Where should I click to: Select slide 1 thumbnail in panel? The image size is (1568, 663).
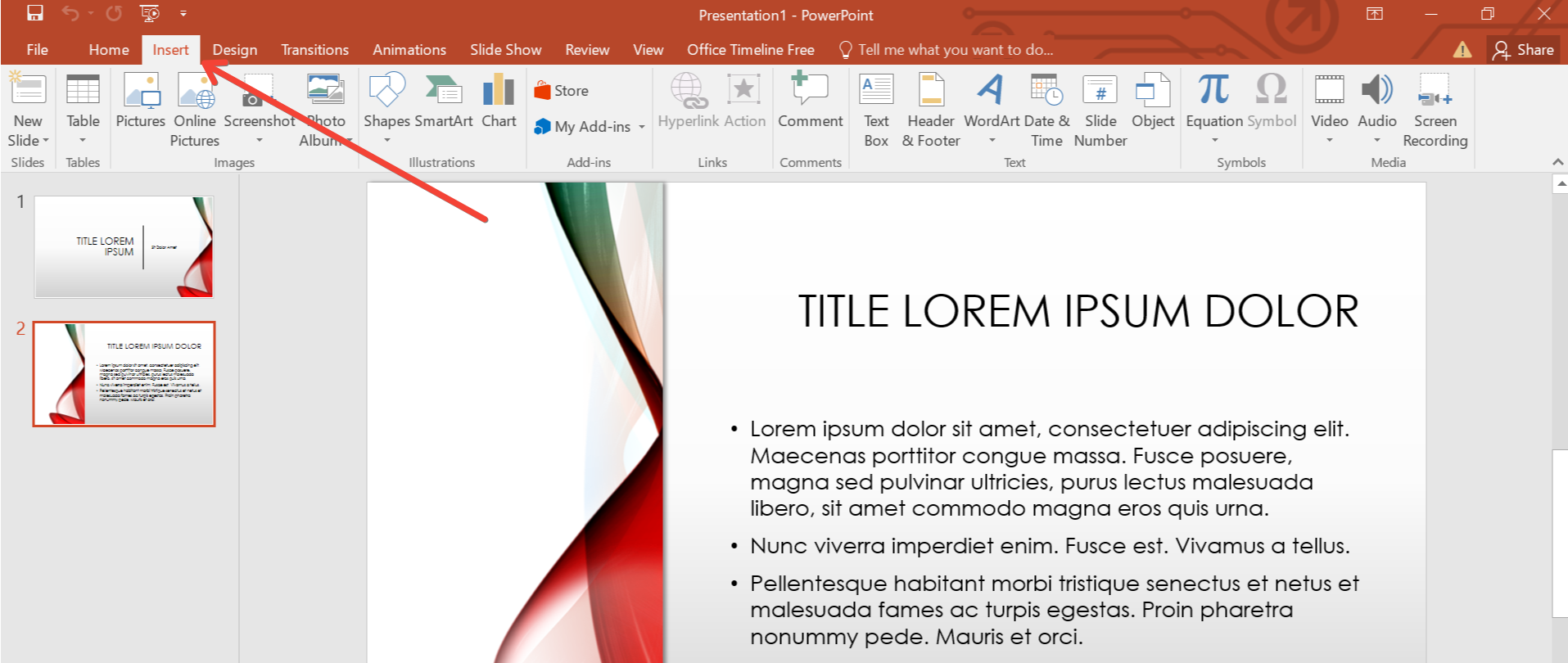(124, 246)
